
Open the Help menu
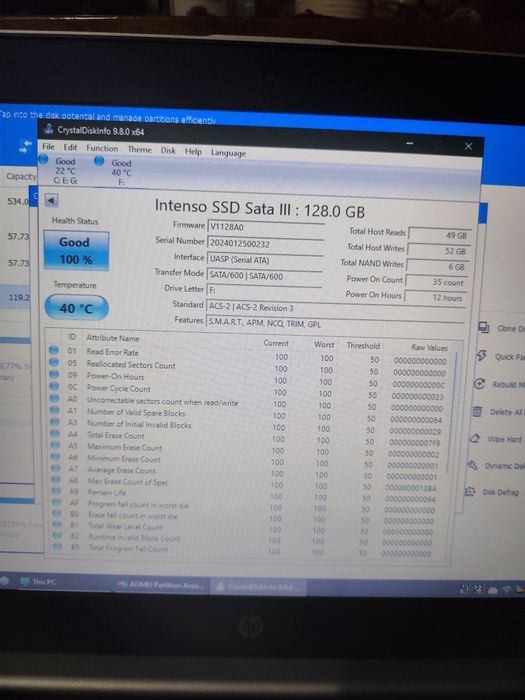click(x=193, y=151)
